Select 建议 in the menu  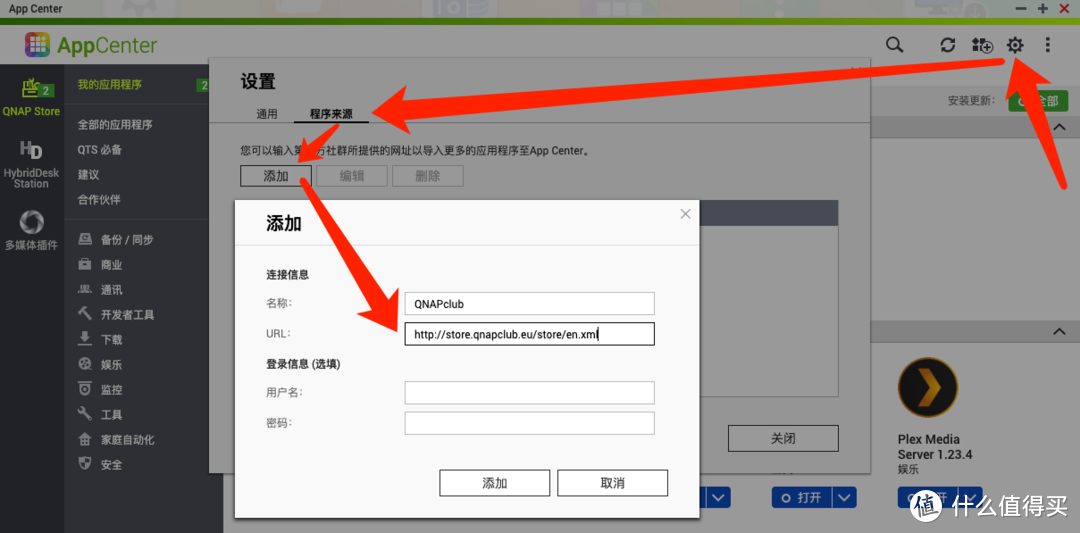(x=88, y=175)
